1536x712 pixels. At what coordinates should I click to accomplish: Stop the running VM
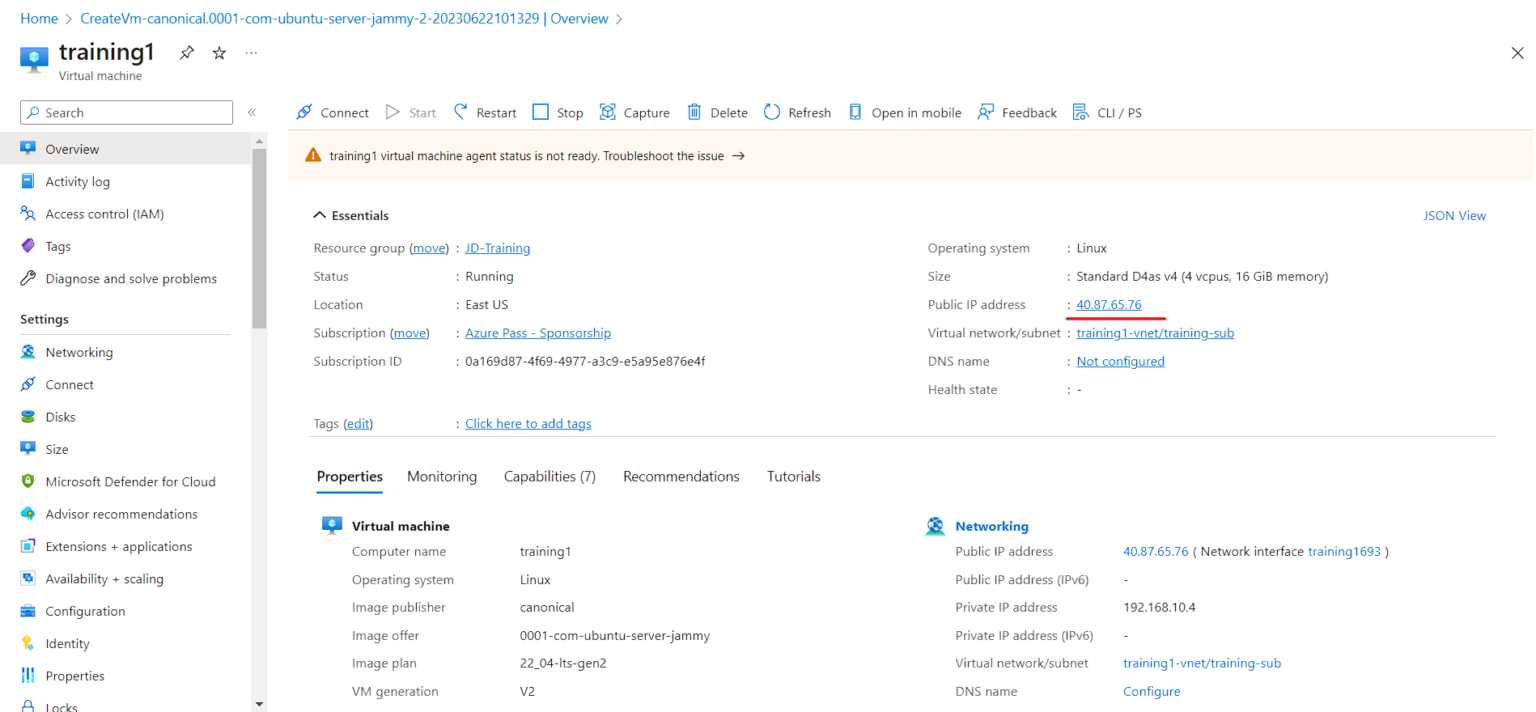coord(557,112)
